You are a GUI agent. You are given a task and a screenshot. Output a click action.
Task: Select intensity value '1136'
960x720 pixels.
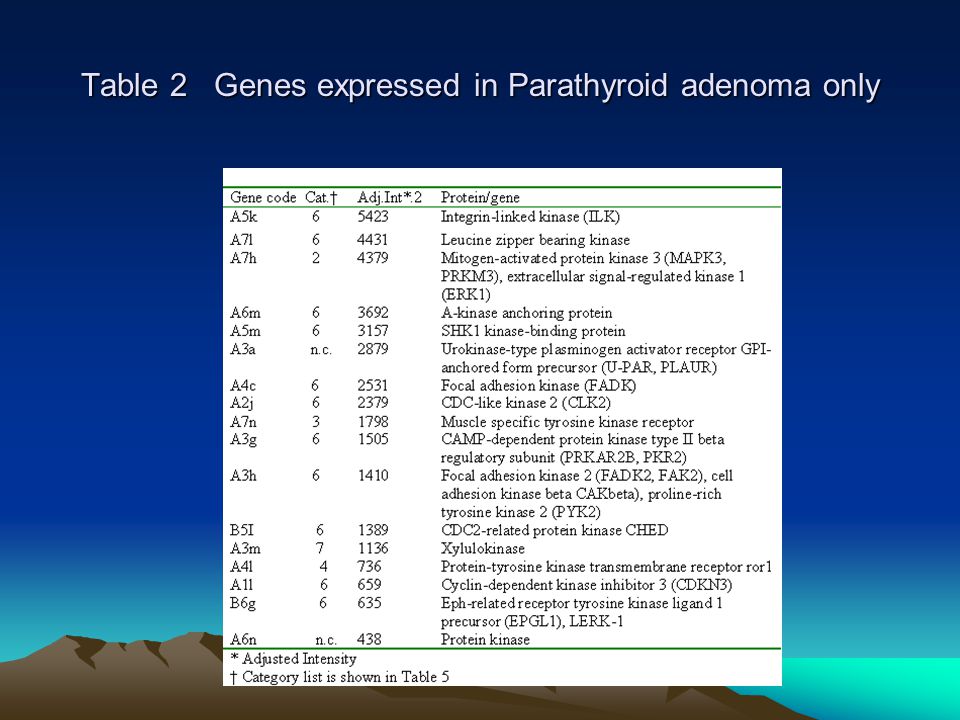pyautogui.click(x=373, y=549)
